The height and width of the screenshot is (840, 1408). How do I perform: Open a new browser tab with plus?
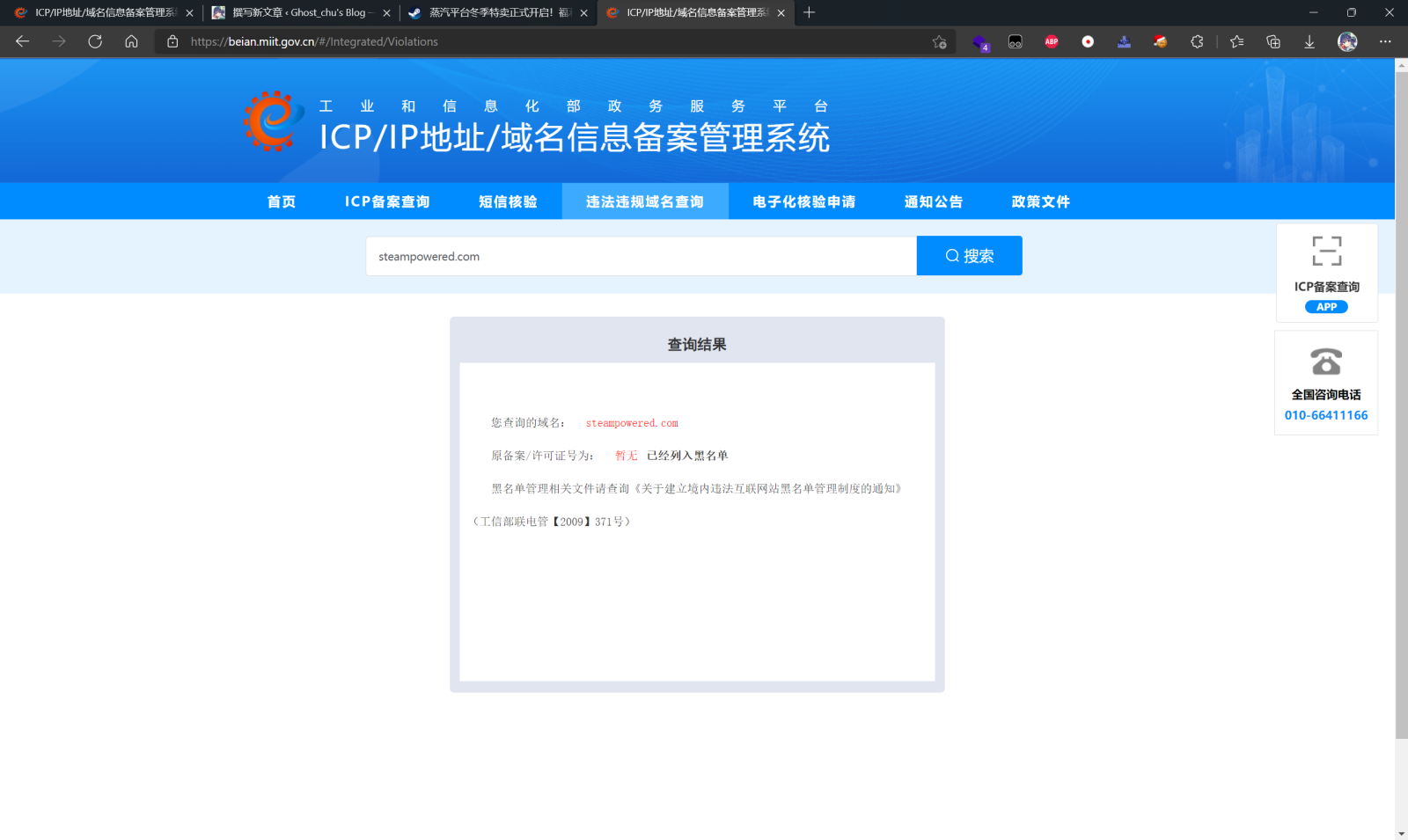click(x=810, y=12)
